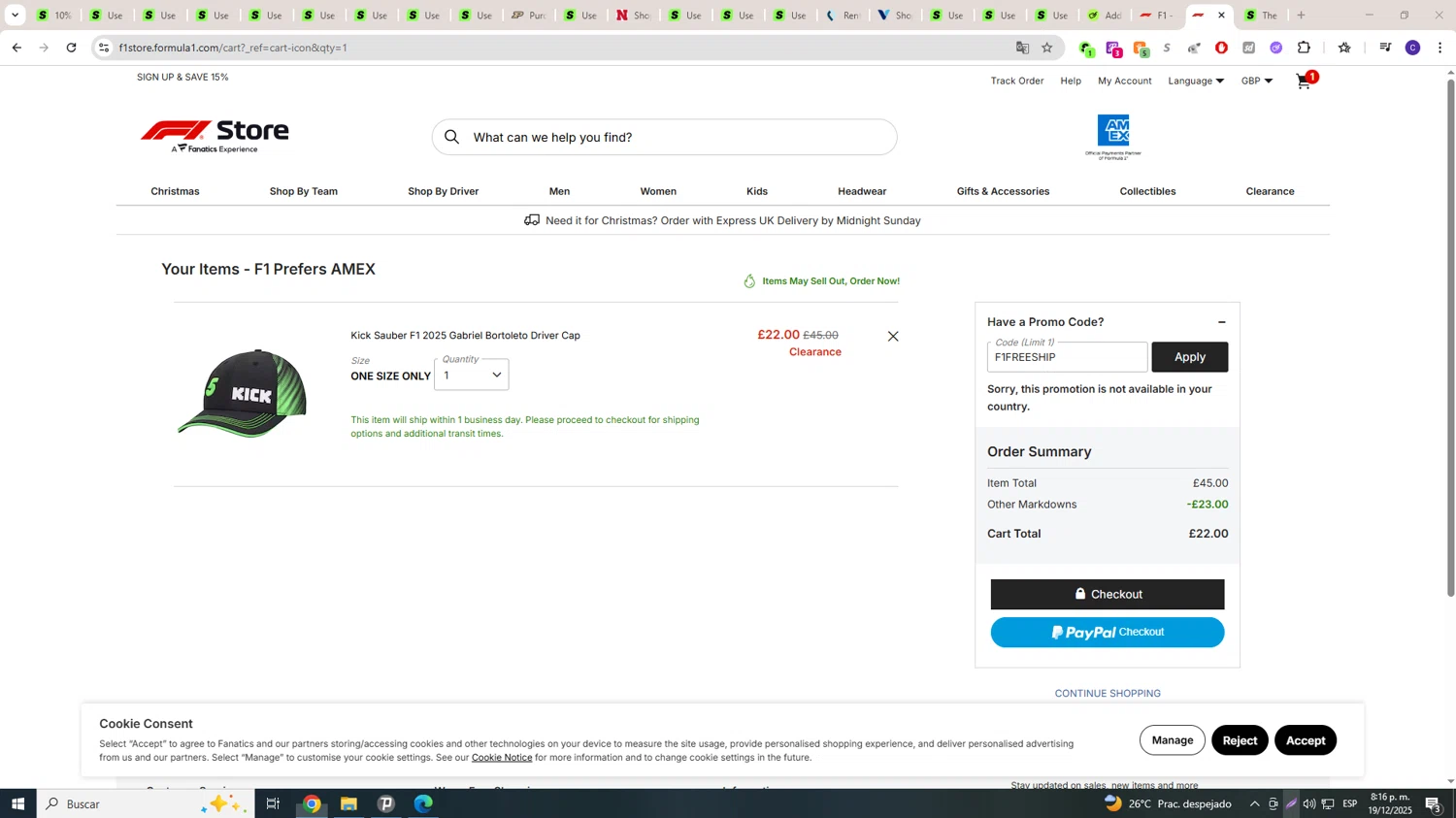View site information icon in address bar
1456x818 pixels.
[x=104, y=48]
